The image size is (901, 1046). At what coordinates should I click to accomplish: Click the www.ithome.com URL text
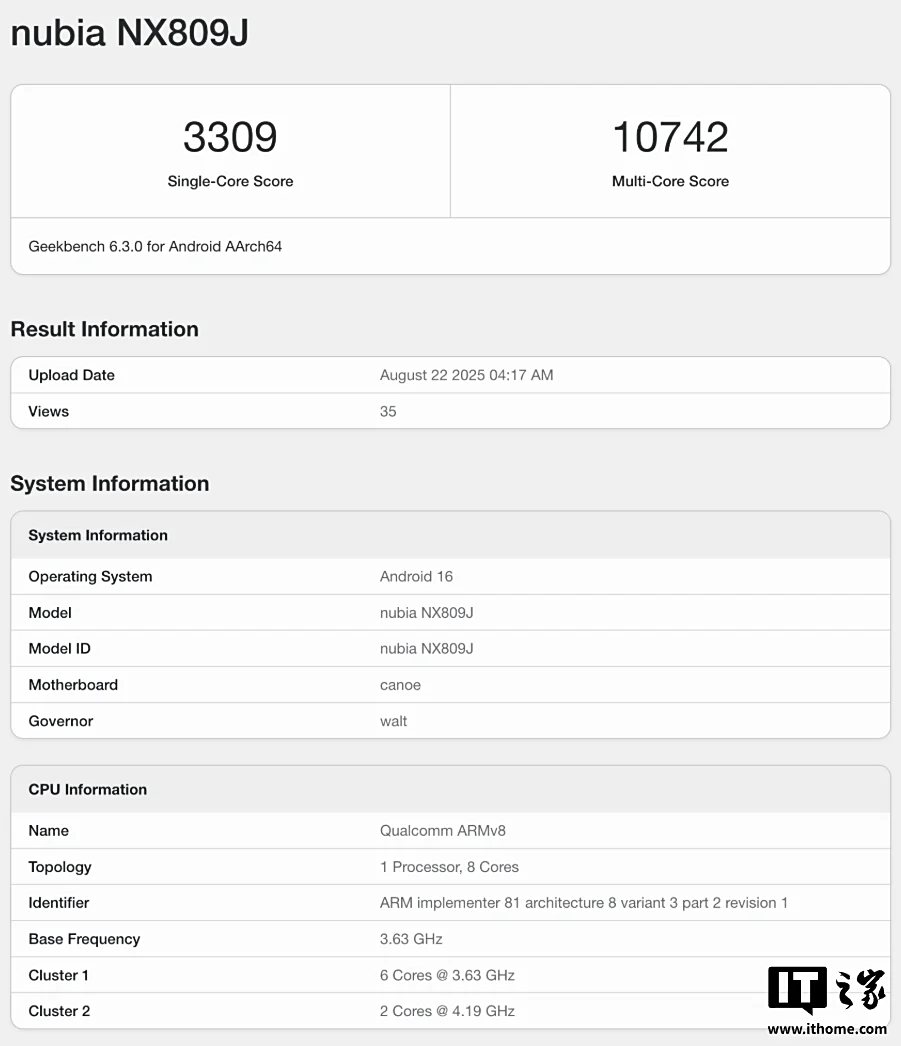(827, 1029)
